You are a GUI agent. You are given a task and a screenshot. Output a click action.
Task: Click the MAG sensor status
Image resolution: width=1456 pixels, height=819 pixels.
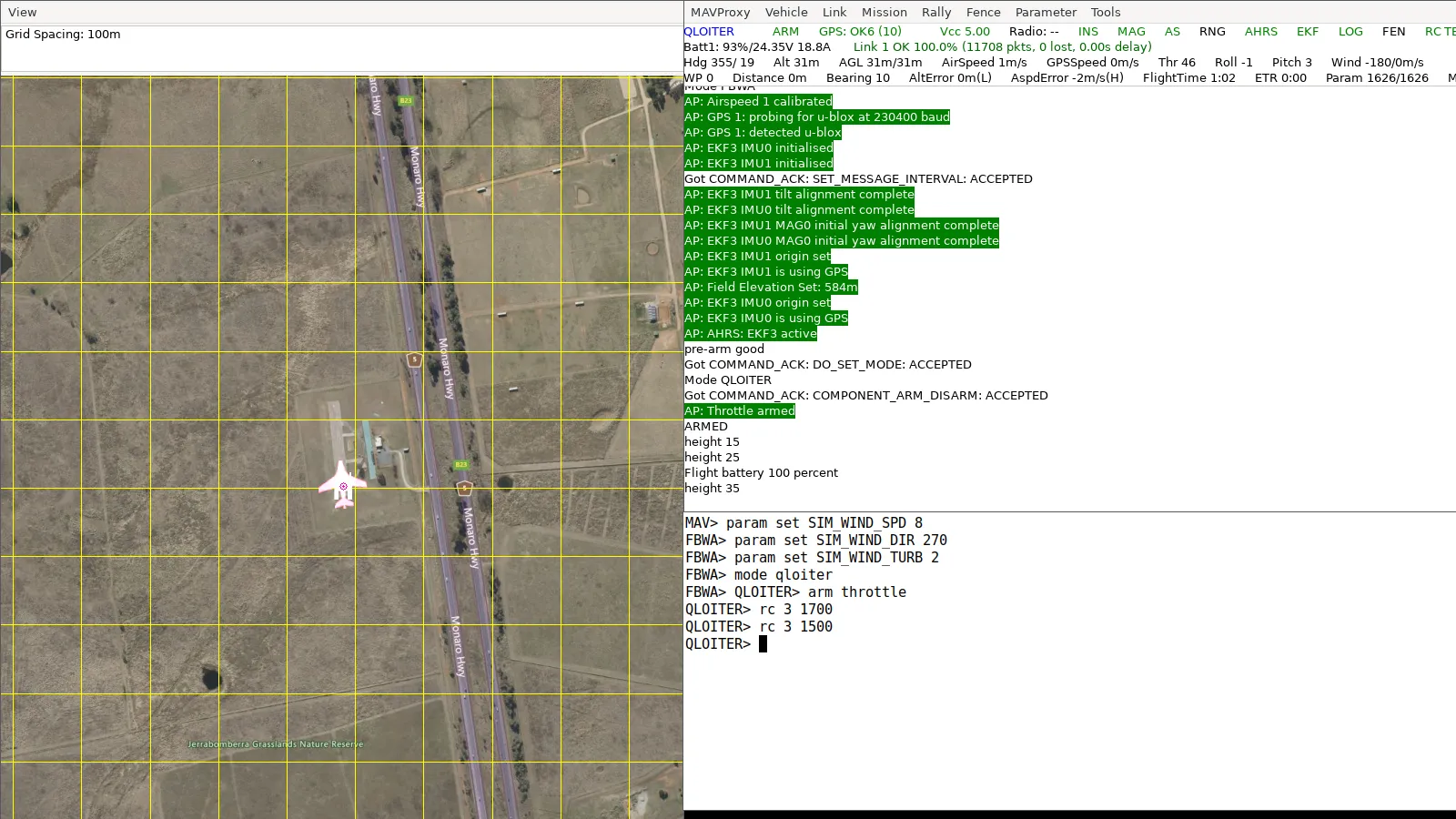tap(1131, 32)
